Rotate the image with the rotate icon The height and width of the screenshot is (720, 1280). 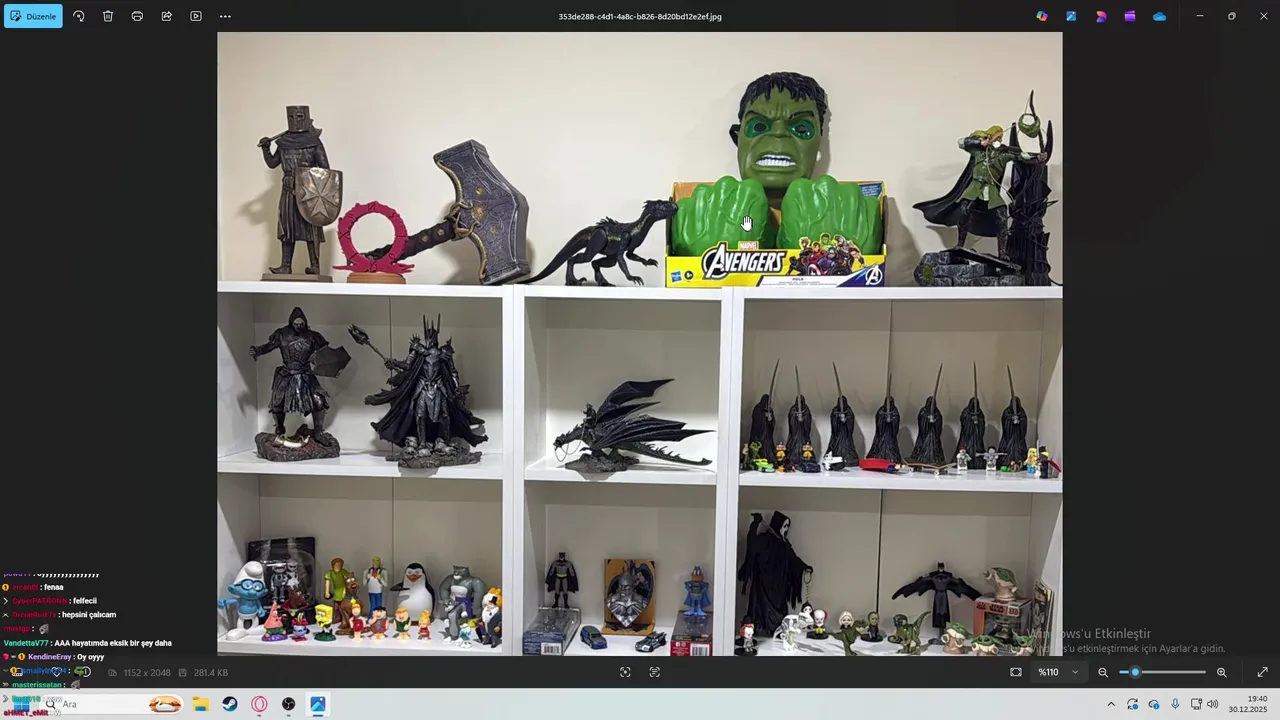pyautogui.click(x=79, y=16)
